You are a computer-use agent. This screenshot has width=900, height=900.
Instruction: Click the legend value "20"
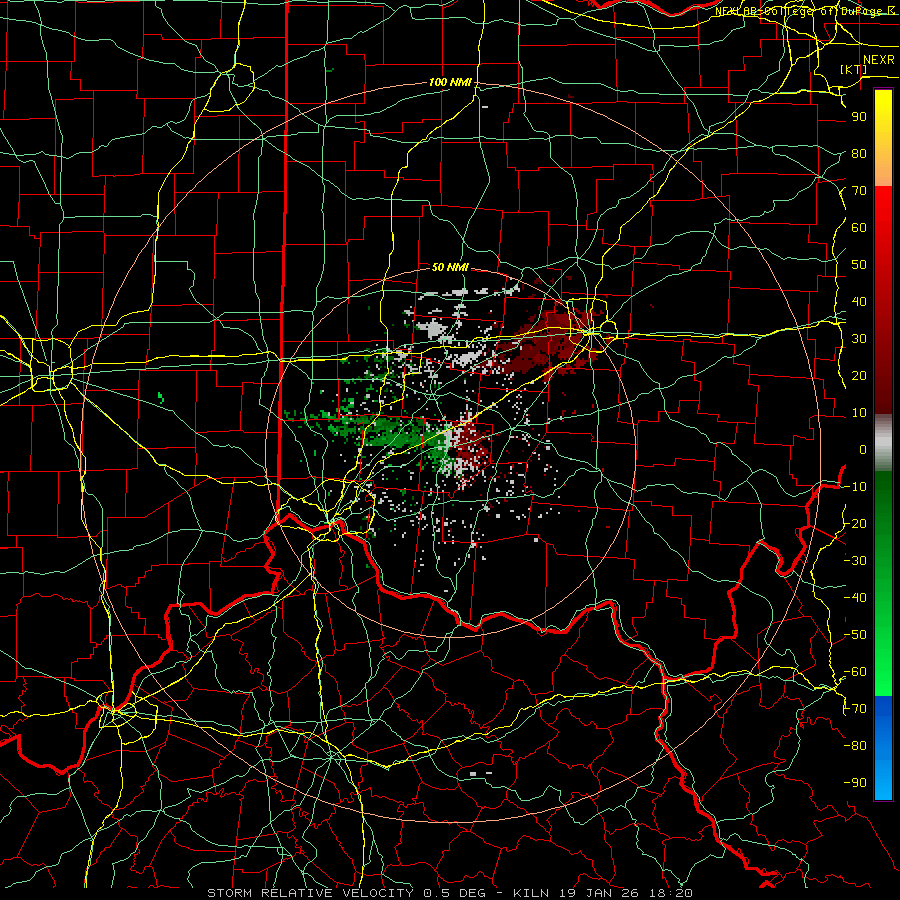tap(859, 376)
